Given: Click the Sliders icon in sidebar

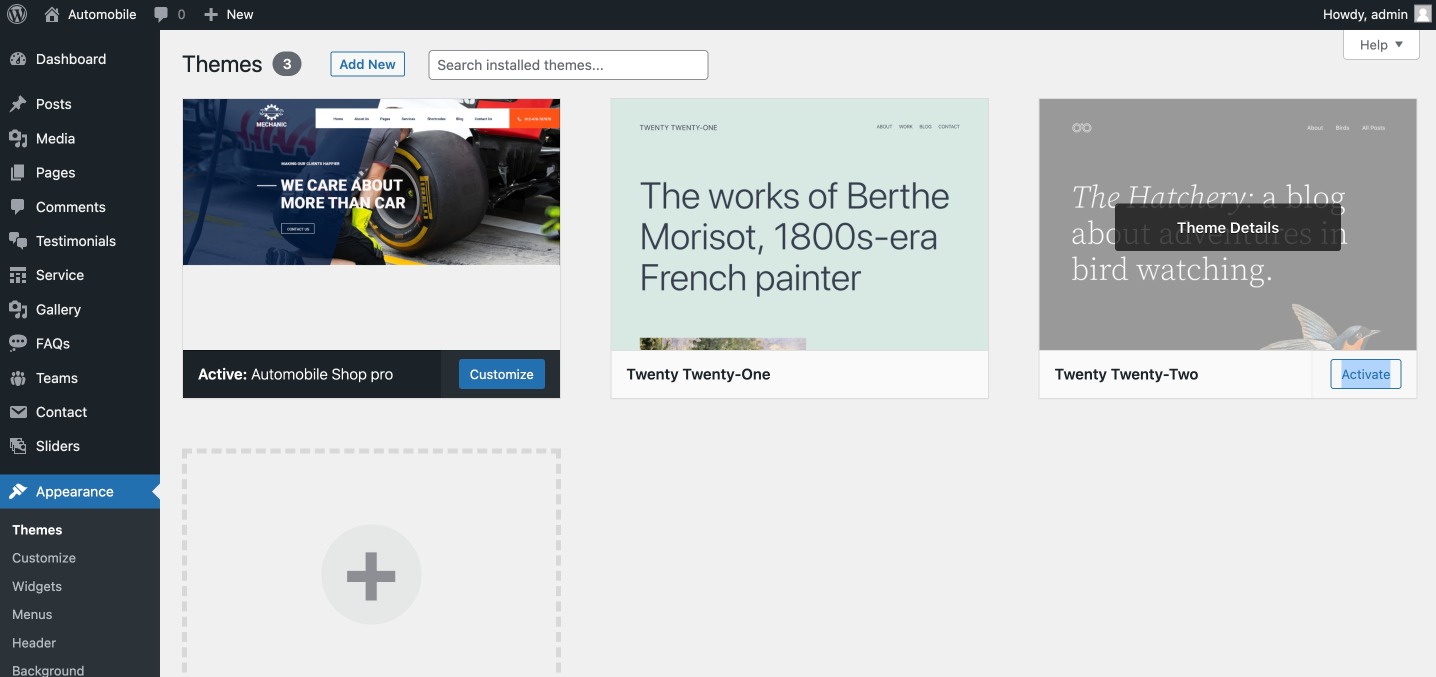Looking at the screenshot, I should [18, 446].
